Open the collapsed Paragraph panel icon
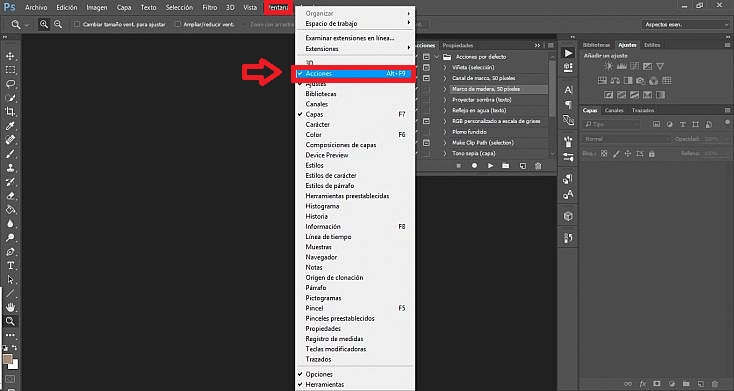 pyautogui.click(x=568, y=104)
